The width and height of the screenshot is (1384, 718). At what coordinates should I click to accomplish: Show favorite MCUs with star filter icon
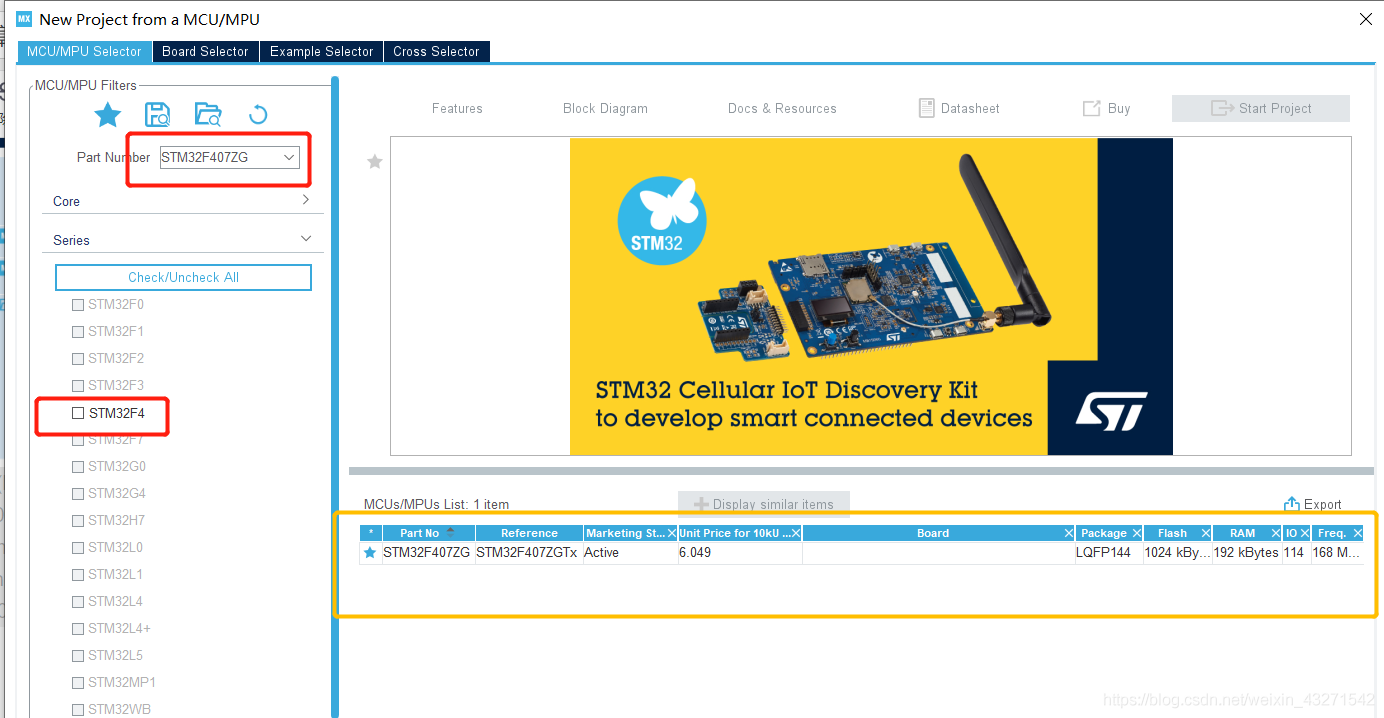[108, 114]
